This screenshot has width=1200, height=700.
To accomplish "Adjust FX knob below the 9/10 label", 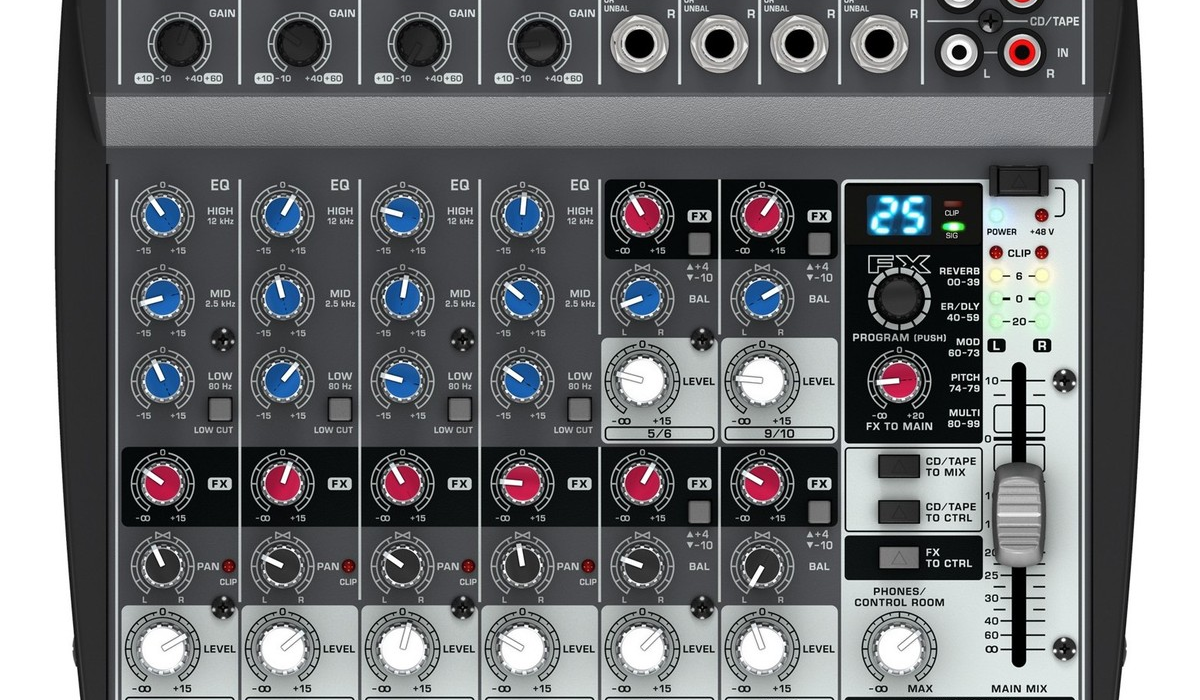I will (x=761, y=483).
